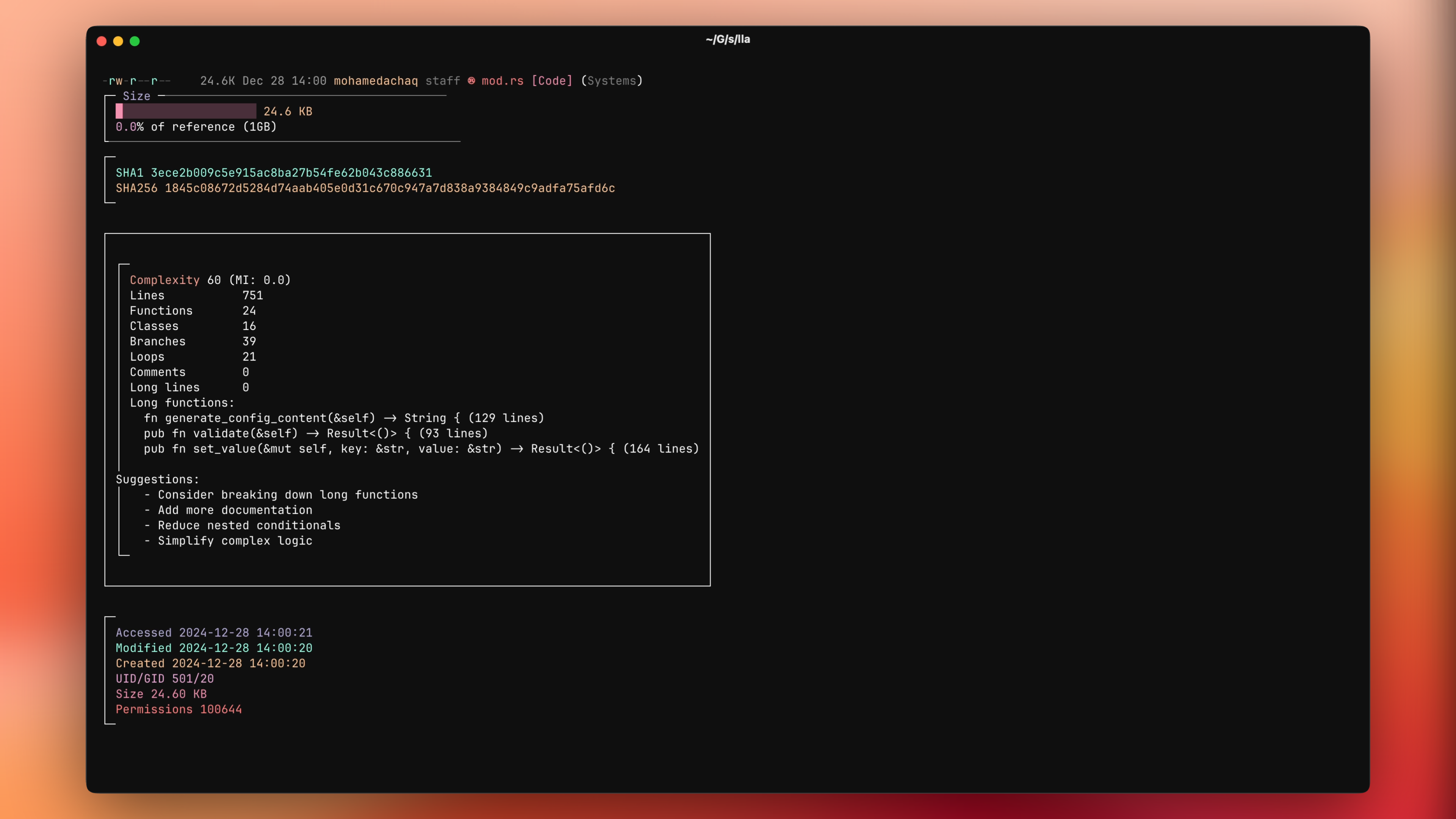Click the Comments 0 row
1456x819 pixels.
coord(189,372)
